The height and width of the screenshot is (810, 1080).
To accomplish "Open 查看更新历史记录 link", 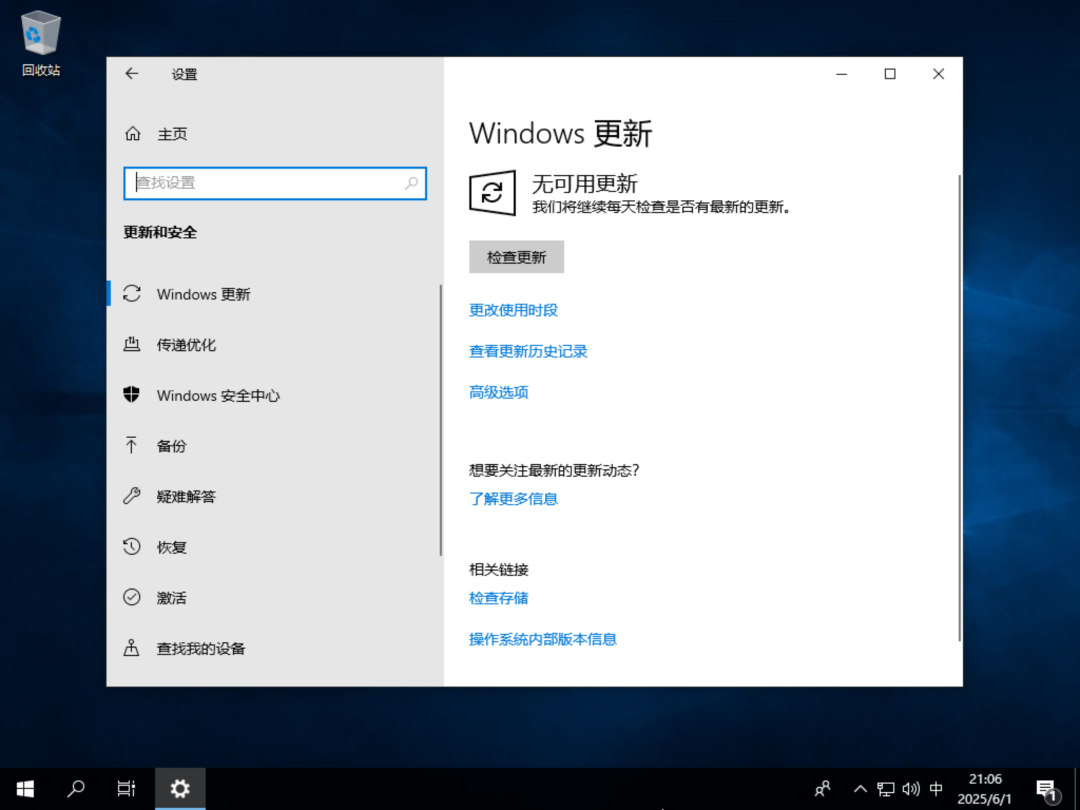I will [528, 351].
